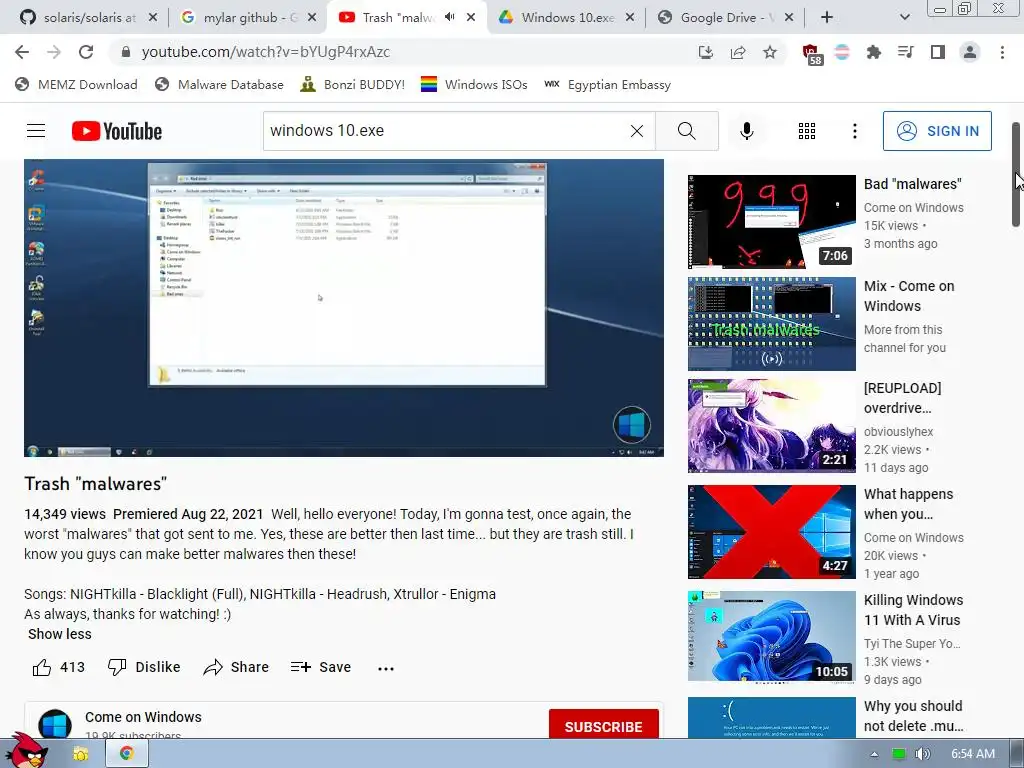The image size is (1024, 768).
Task: Open the media control icon in toolbar
Action: click(905, 52)
